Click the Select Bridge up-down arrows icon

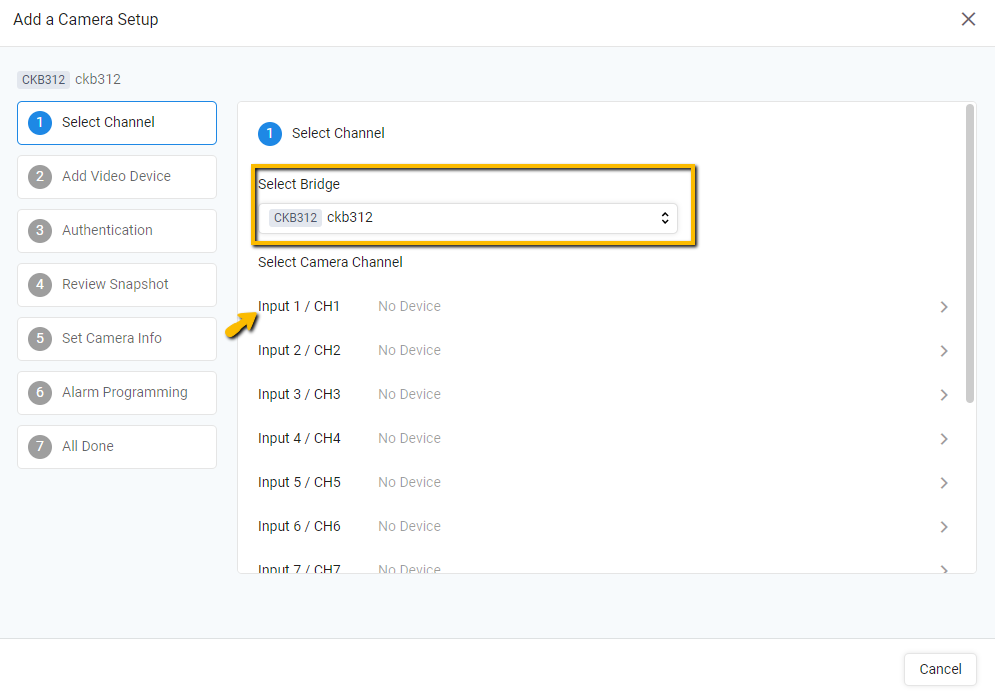tap(664, 218)
